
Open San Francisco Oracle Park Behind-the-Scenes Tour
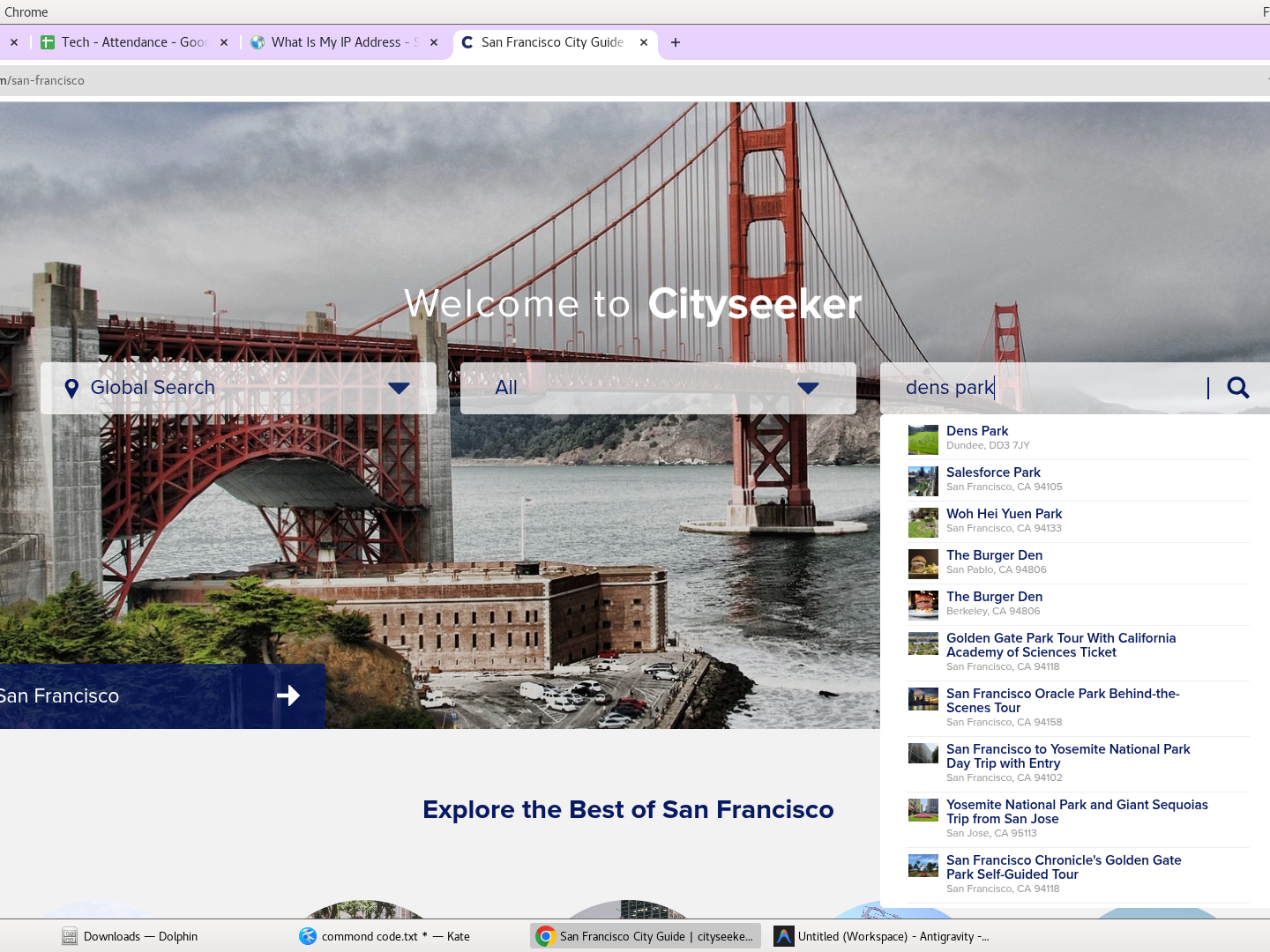(1062, 701)
